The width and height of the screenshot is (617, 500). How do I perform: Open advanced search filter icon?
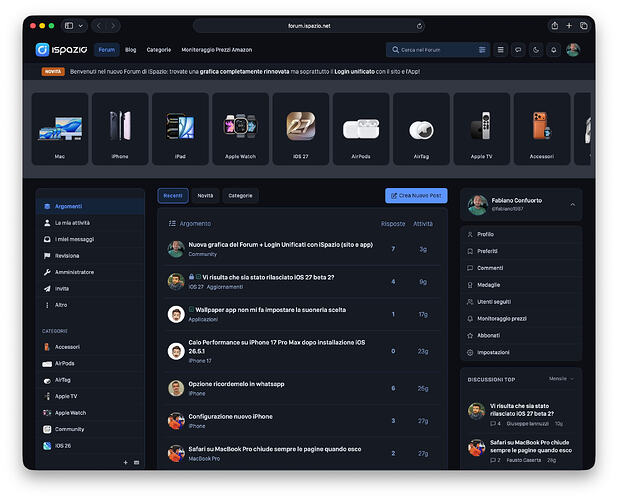tap(482, 50)
